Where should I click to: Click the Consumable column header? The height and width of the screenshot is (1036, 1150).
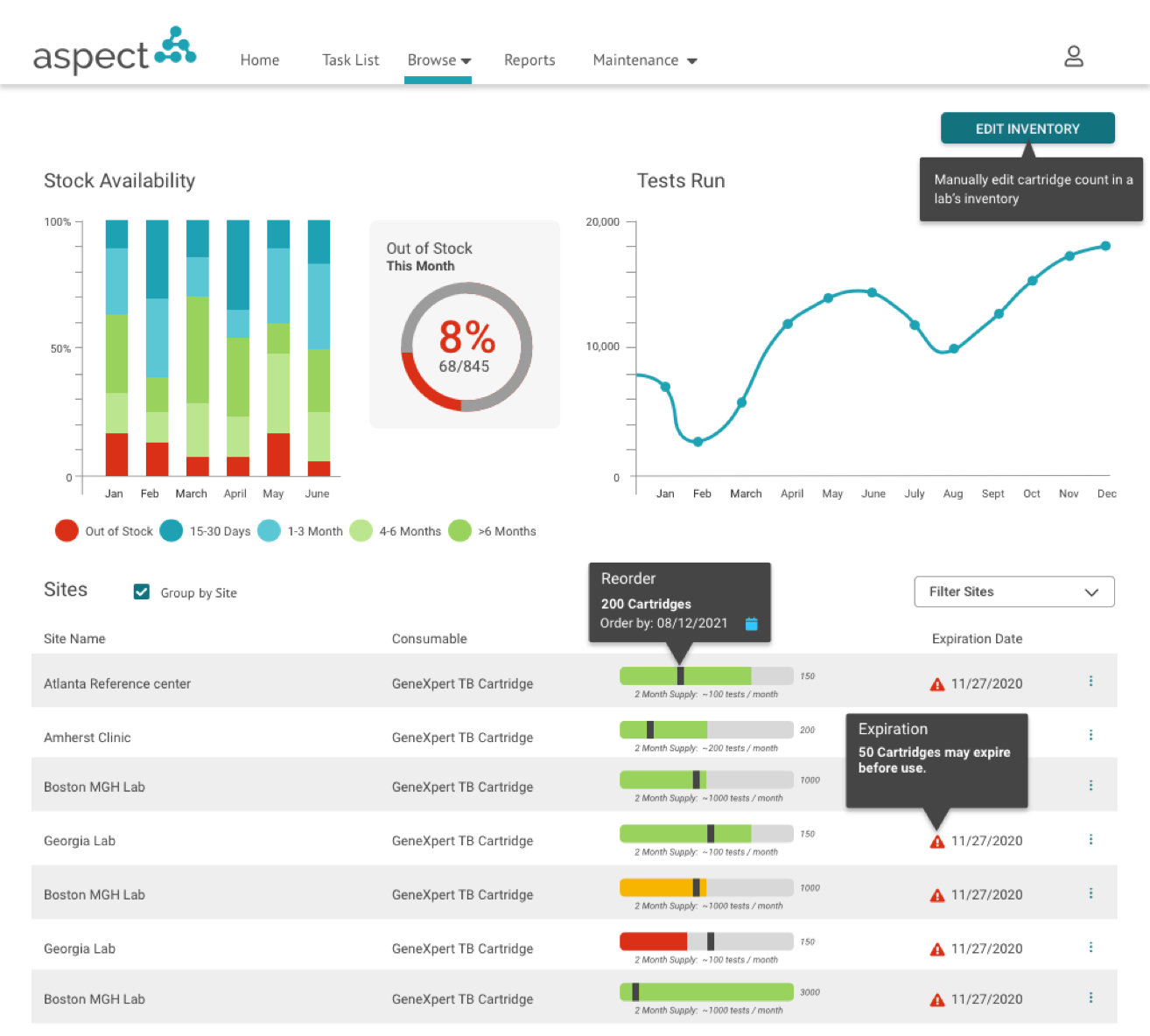pyautogui.click(x=429, y=639)
